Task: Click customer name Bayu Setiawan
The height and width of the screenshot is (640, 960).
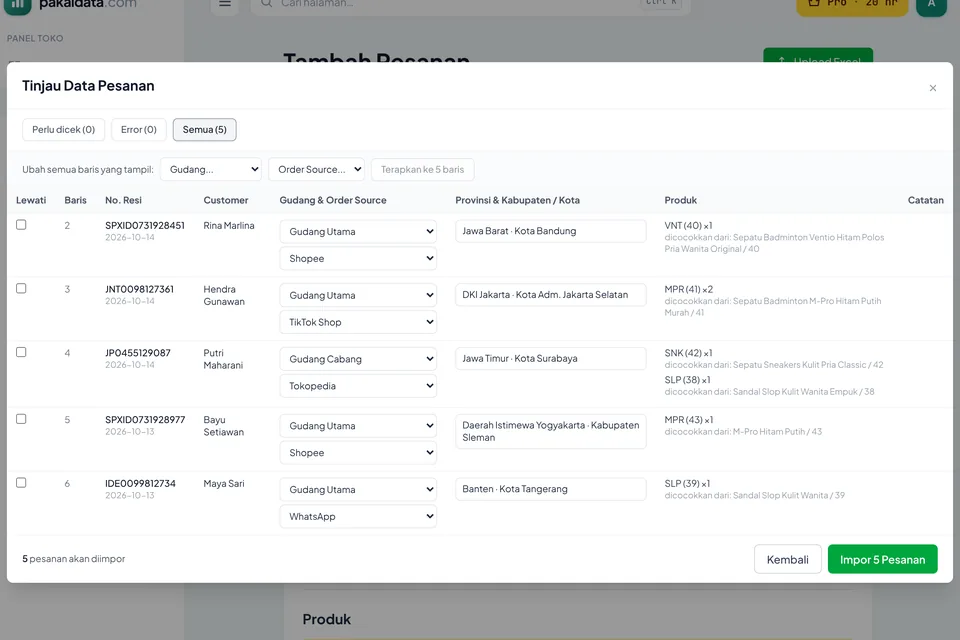Action: [224, 426]
